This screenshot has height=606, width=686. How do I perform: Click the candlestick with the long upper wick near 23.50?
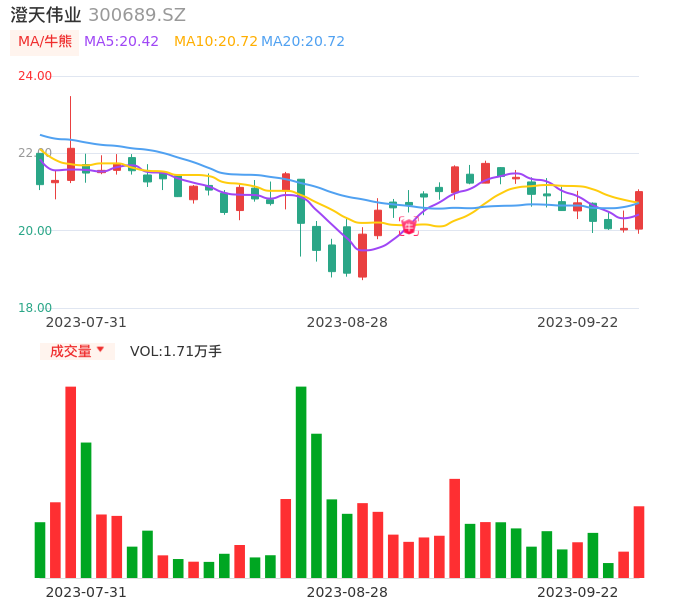[x=70, y=164]
